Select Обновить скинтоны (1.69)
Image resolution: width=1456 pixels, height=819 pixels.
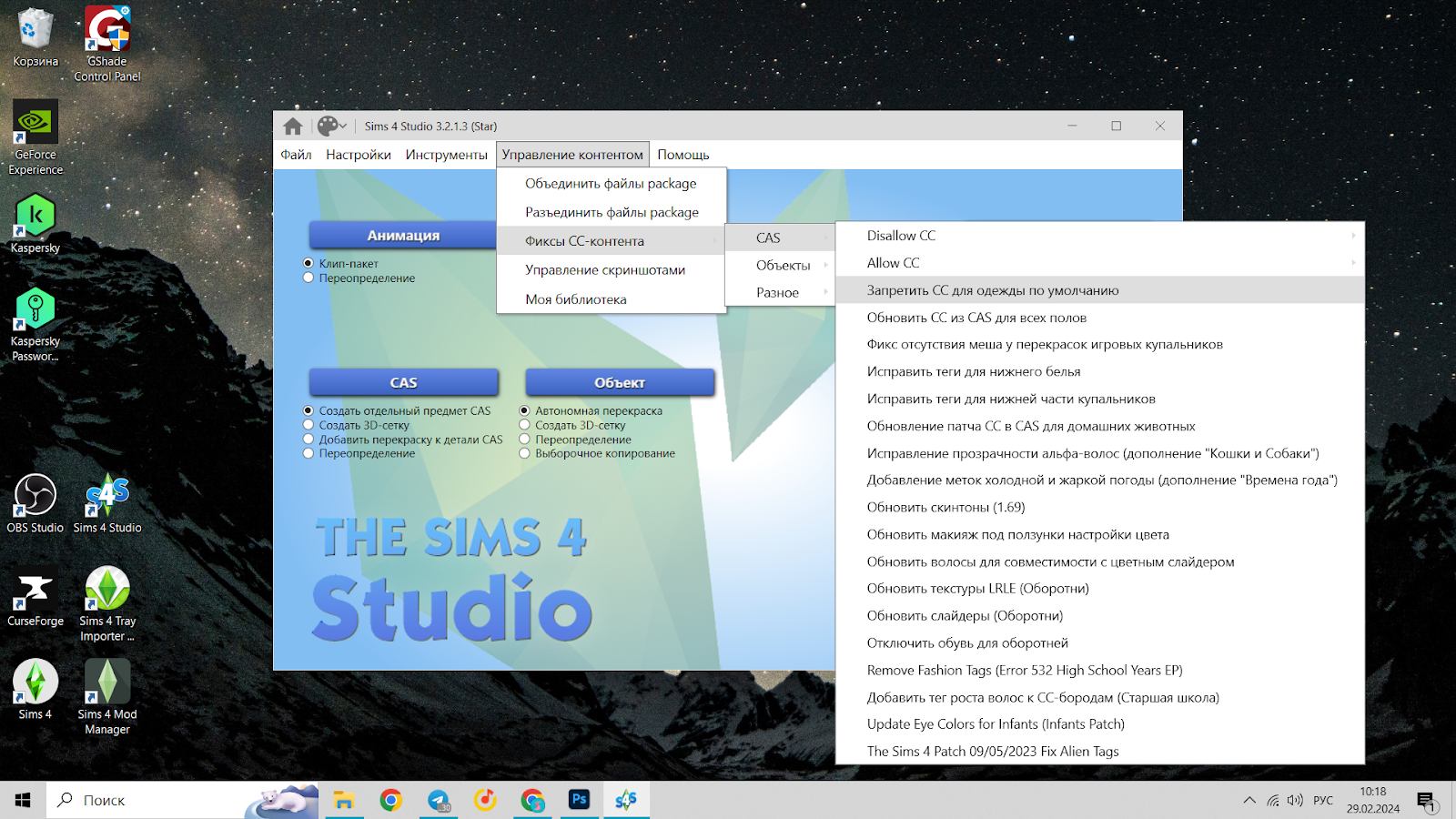point(1099,507)
